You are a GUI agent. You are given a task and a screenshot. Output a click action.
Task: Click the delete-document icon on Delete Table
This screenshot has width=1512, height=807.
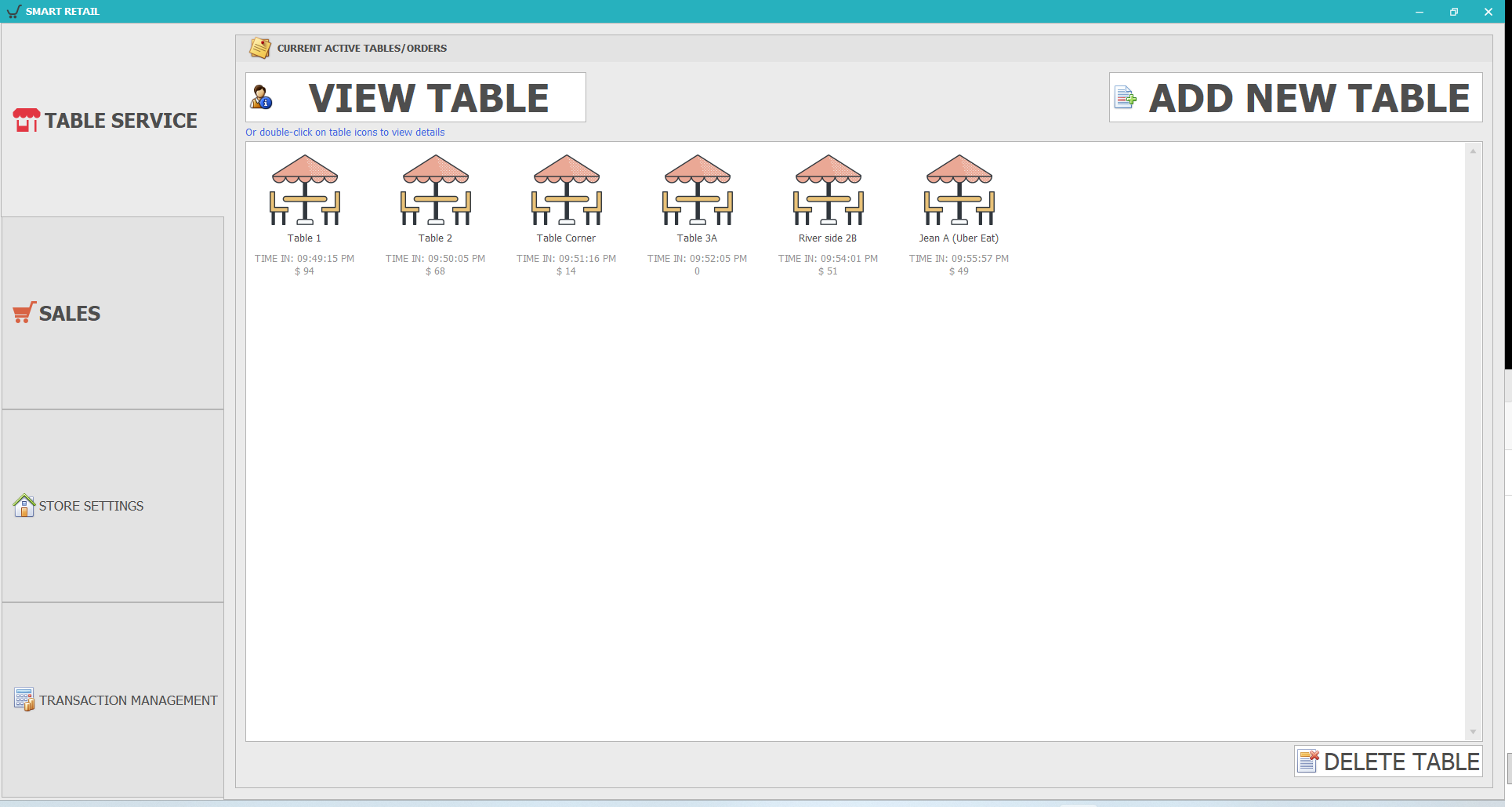(1308, 761)
